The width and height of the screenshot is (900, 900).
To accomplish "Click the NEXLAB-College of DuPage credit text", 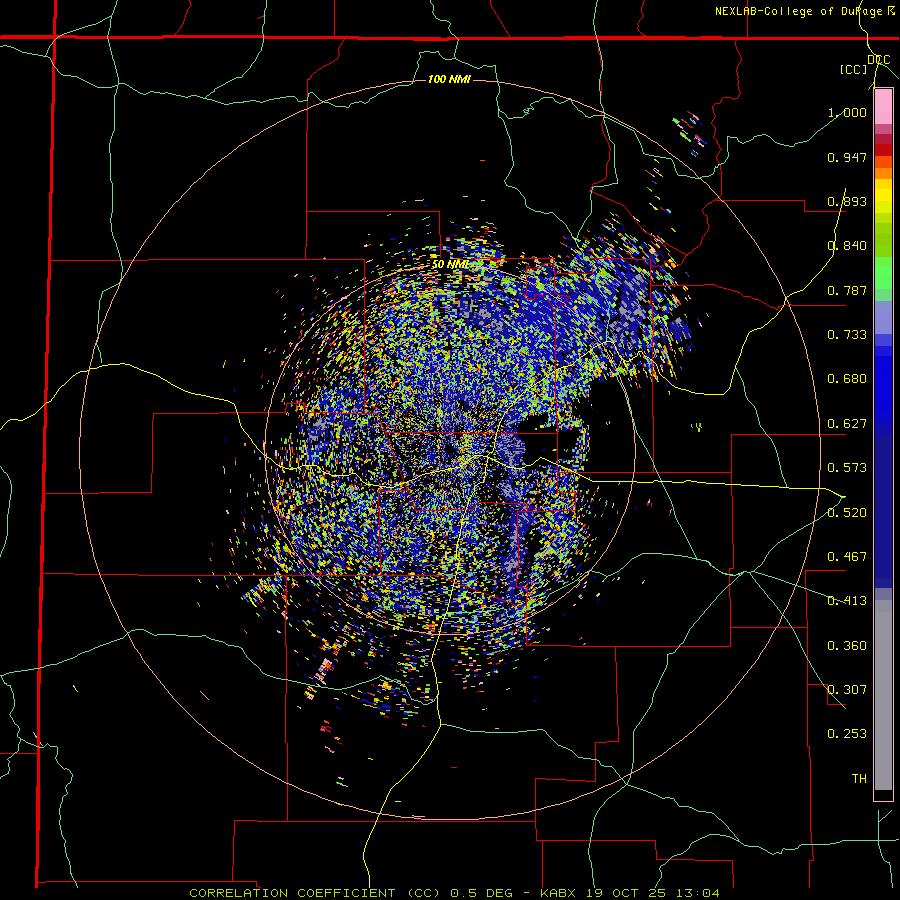I will pyautogui.click(x=799, y=11).
